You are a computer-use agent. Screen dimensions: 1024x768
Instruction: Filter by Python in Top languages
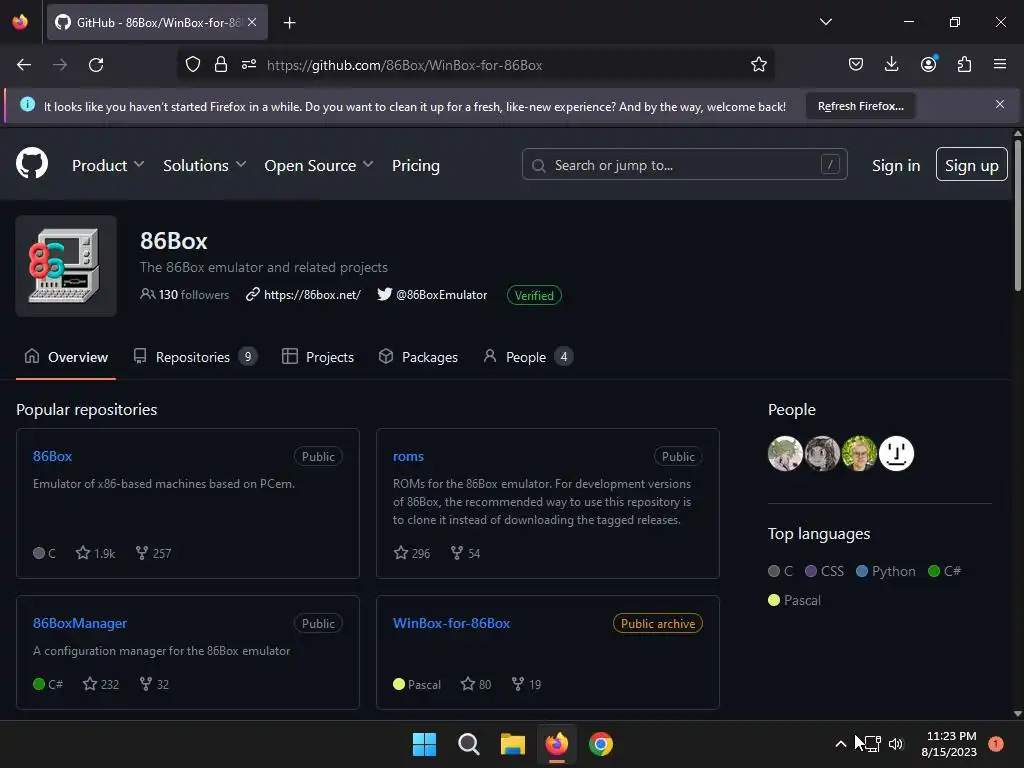click(886, 571)
